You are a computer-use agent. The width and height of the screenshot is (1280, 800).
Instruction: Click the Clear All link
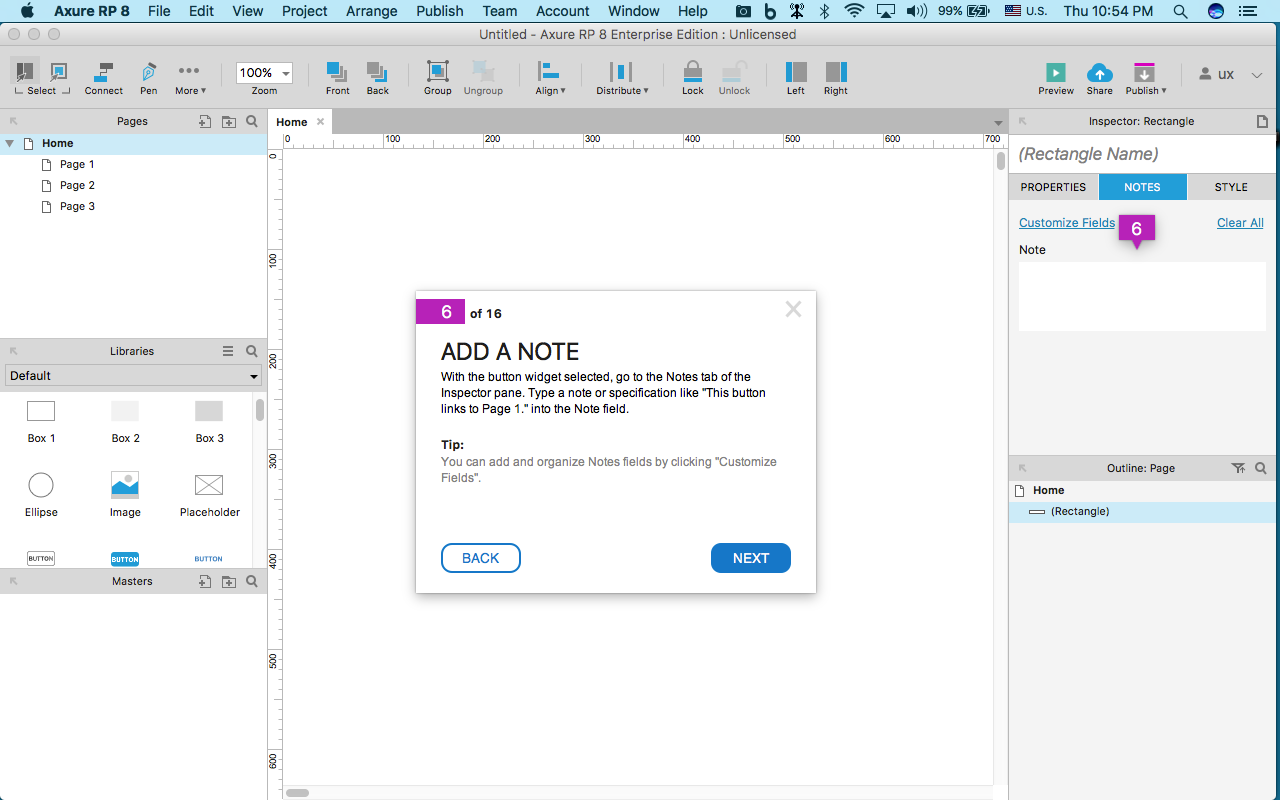point(1240,223)
